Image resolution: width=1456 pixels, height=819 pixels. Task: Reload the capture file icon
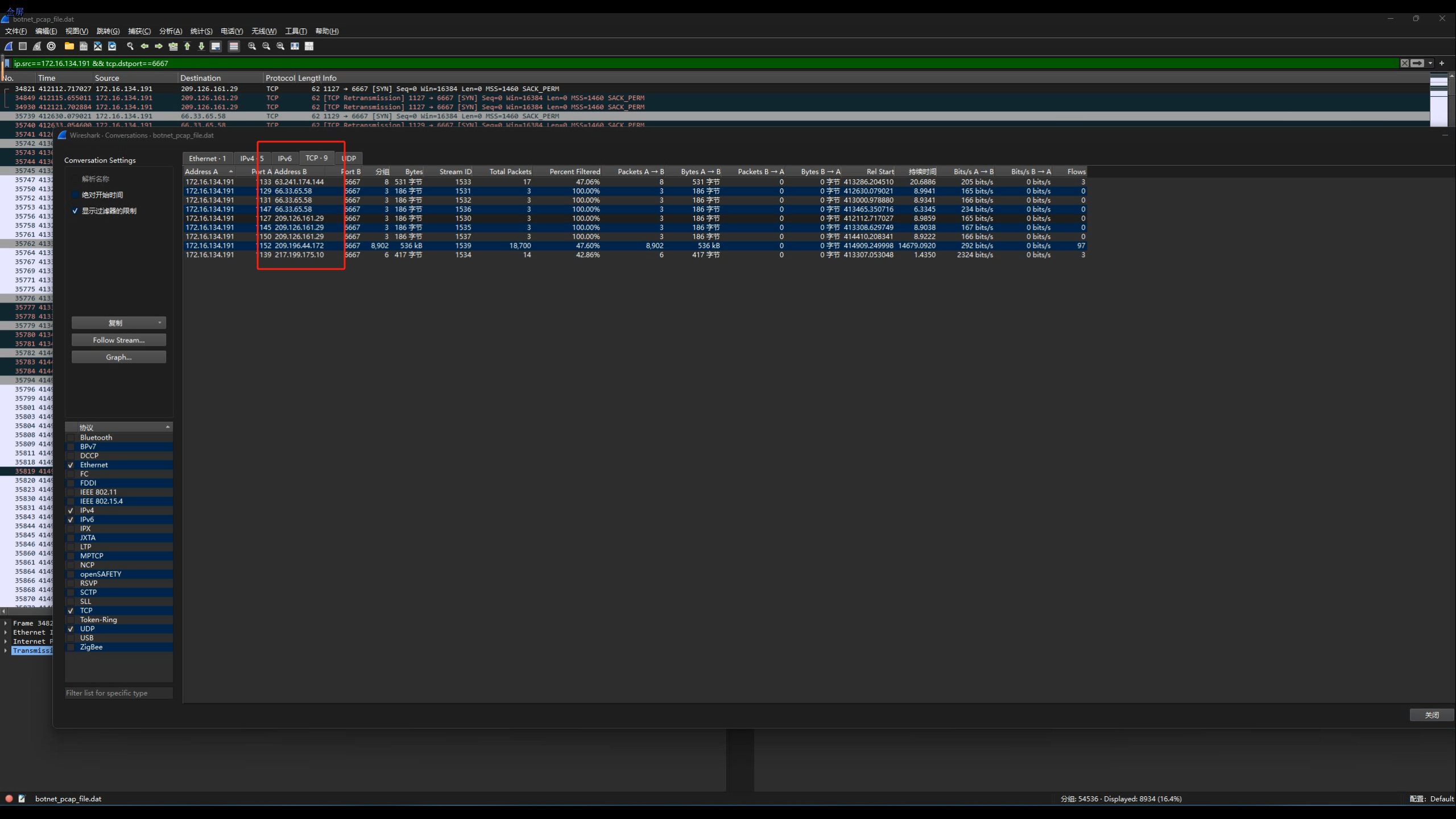(x=112, y=46)
